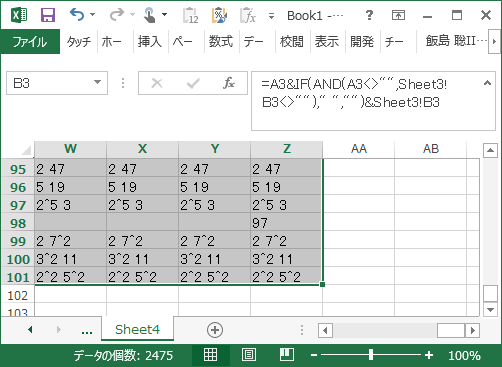
Task: Click cell Z98 containing 97
Action: pyautogui.click(x=286, y=223)
